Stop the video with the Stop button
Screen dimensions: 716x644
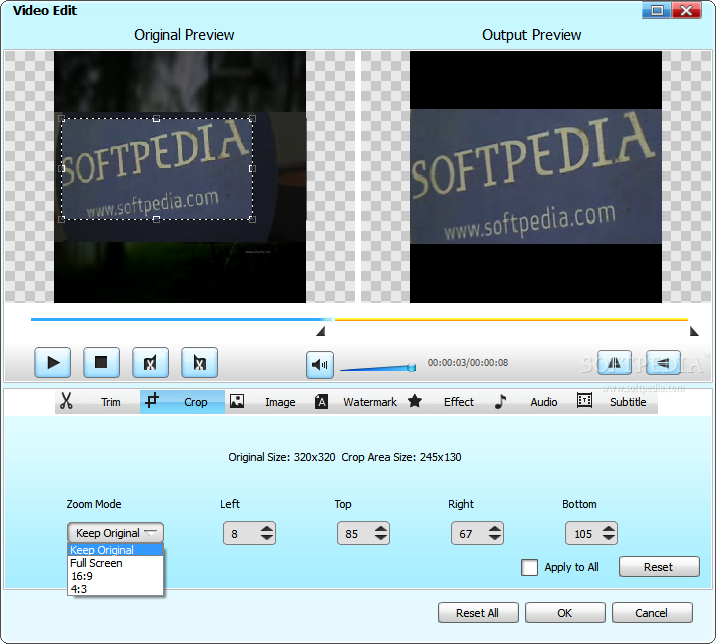tap(101, 363)
